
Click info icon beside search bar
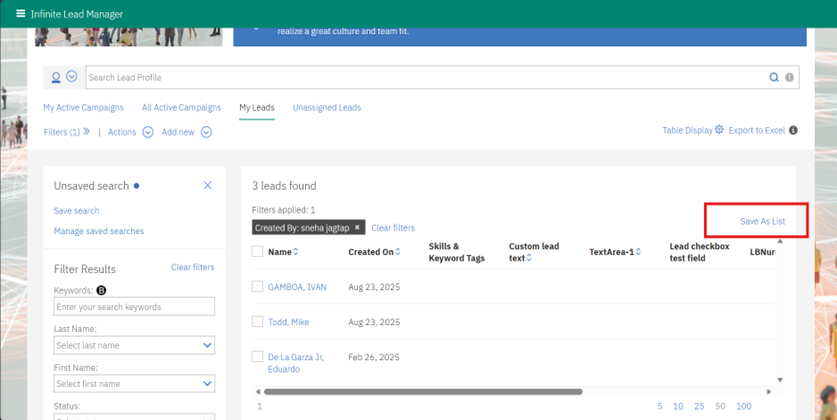[x=789, y=77]
